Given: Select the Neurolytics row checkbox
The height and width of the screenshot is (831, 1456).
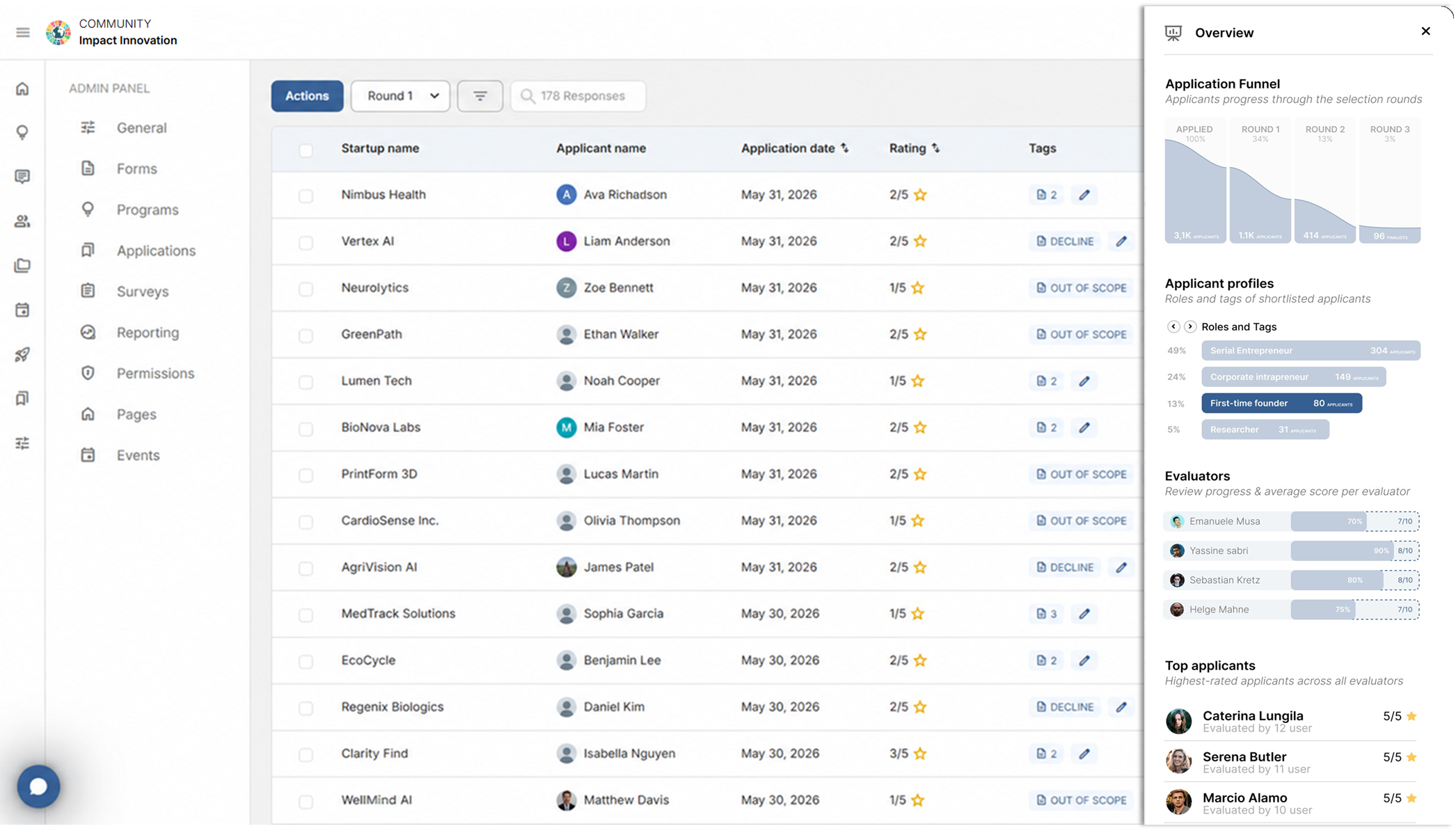Looking at the screenshot, I should coord(306,290).
